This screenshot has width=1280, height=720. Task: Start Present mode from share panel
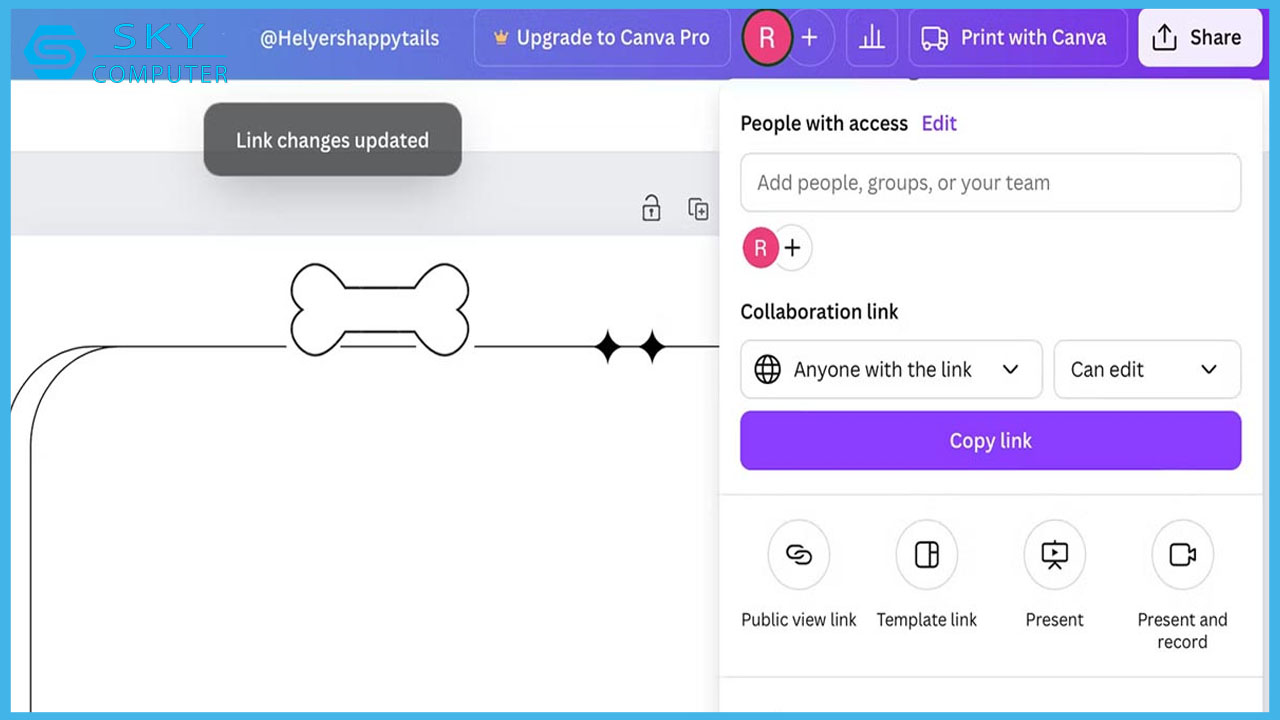pos(1054,555)
